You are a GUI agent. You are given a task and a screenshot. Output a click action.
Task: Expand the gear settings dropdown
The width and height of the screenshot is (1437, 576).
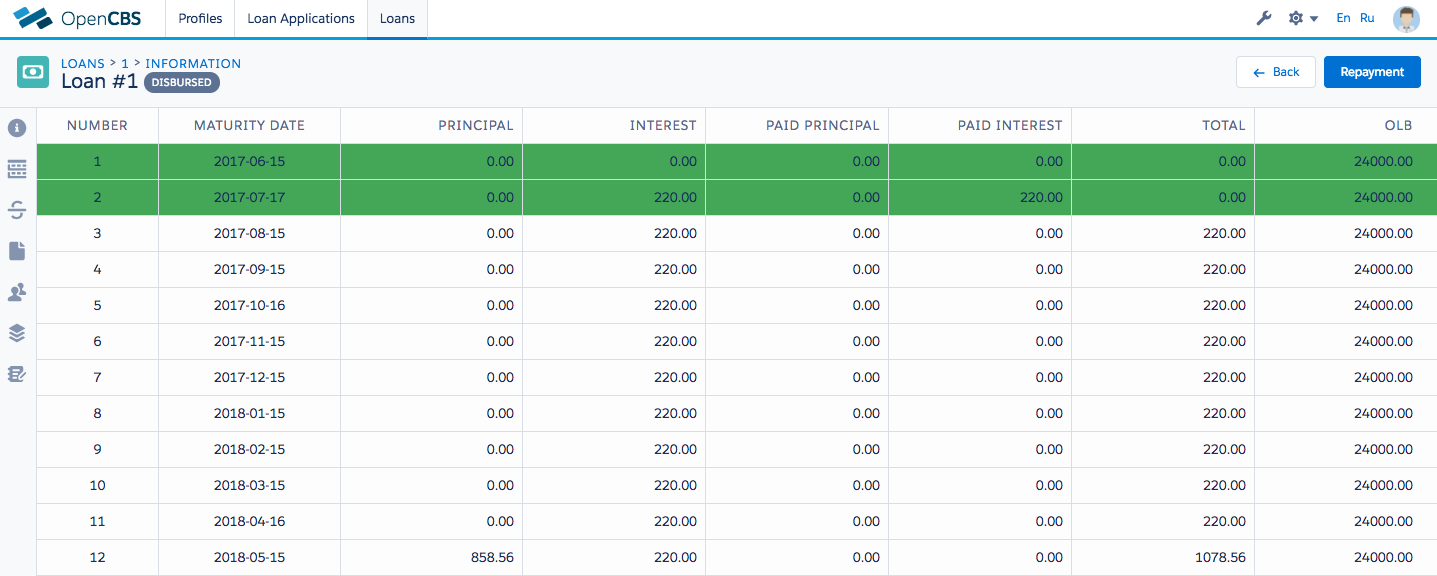click(x=1303, y=18)
